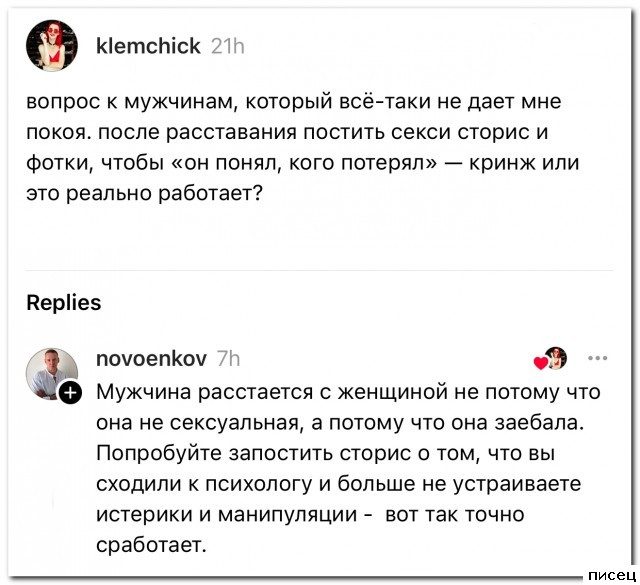Select the Replies section heading
This screenshot has width=640, height=585.
pos(63,302)
